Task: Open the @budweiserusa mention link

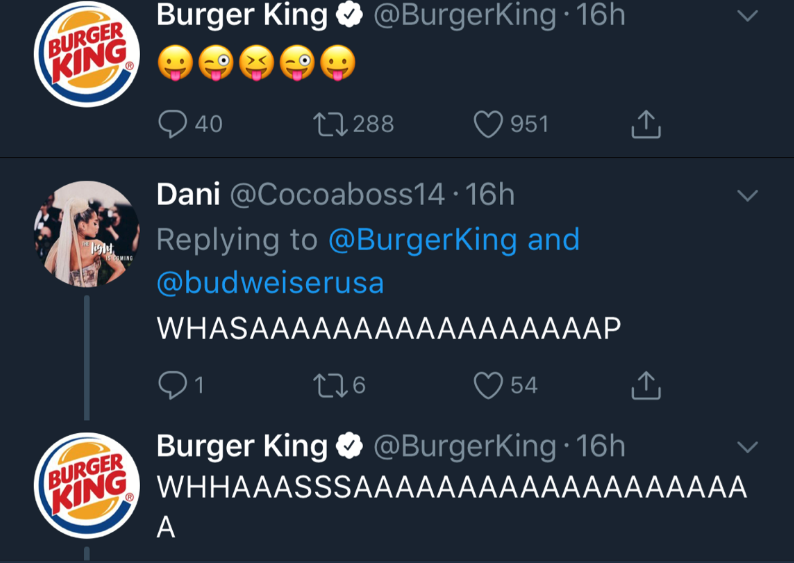Action: click(x=270, y=283)
